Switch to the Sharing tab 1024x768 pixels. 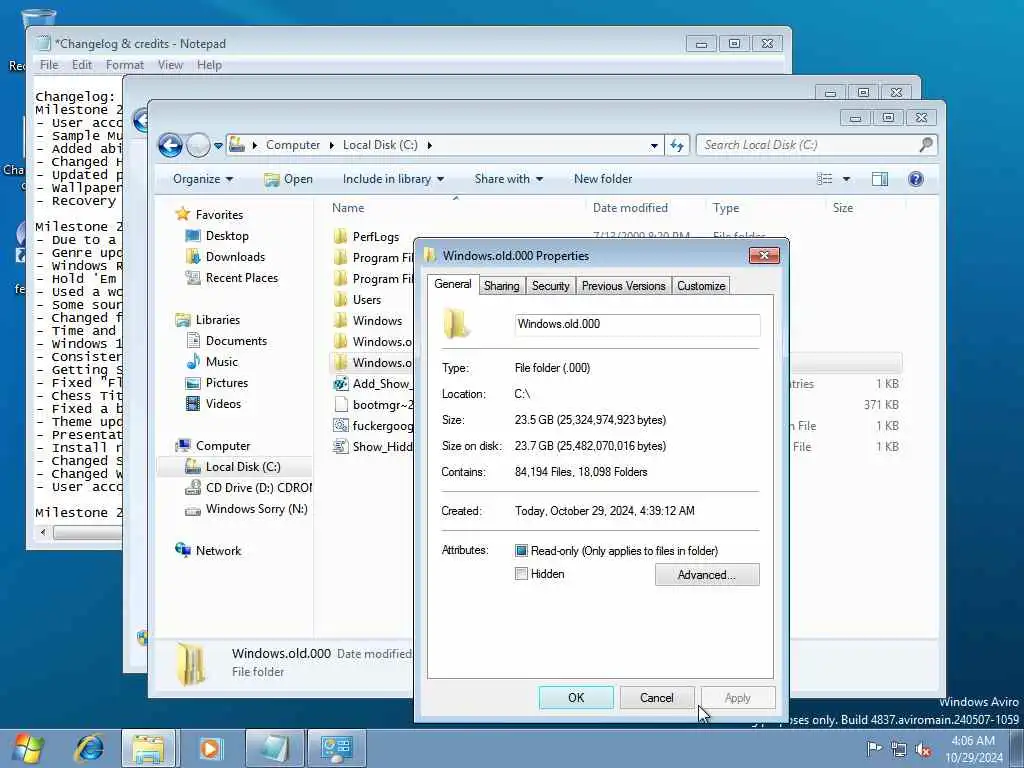(x=502, y=286)
